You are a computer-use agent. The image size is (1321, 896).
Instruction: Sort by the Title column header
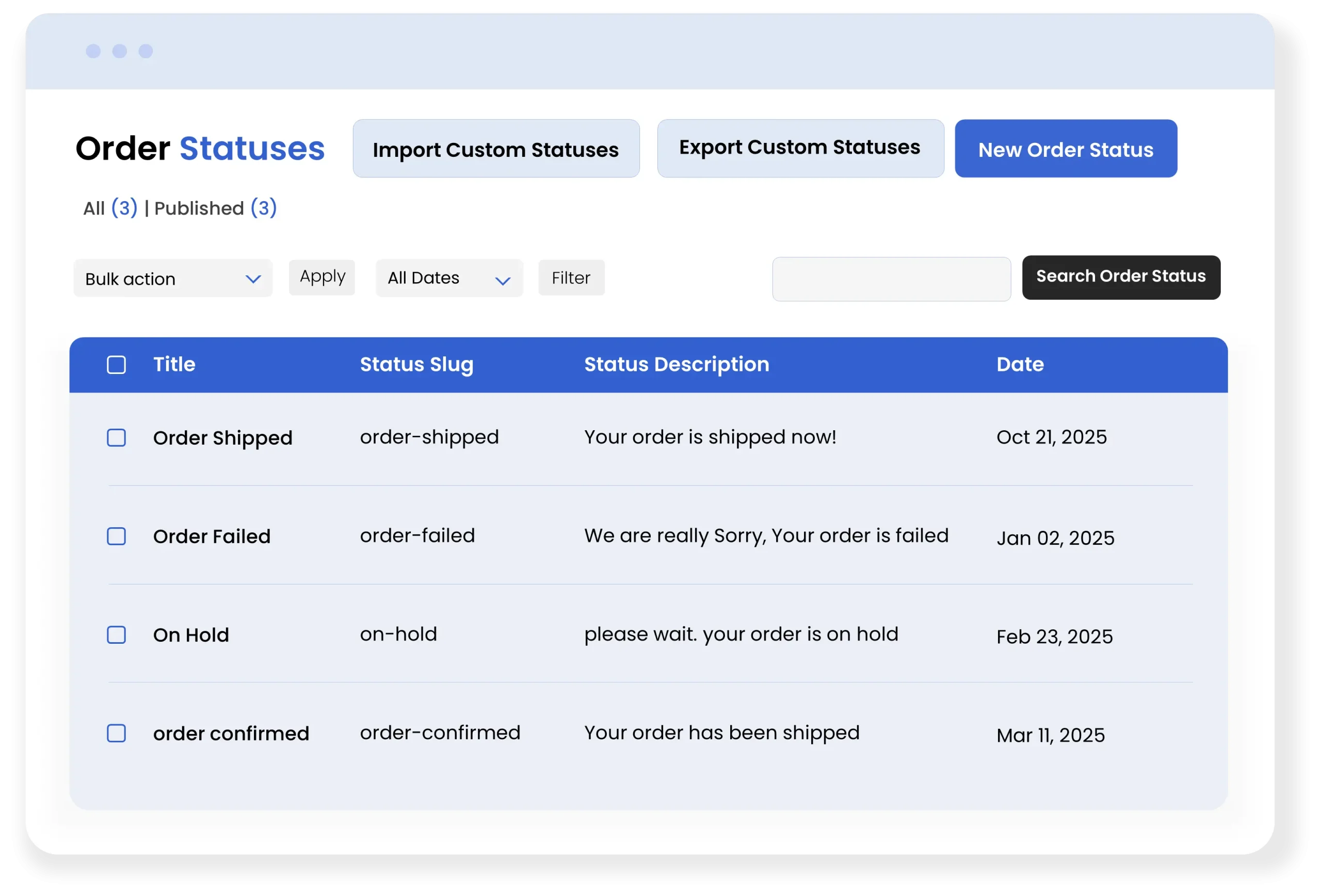[174, 364]
